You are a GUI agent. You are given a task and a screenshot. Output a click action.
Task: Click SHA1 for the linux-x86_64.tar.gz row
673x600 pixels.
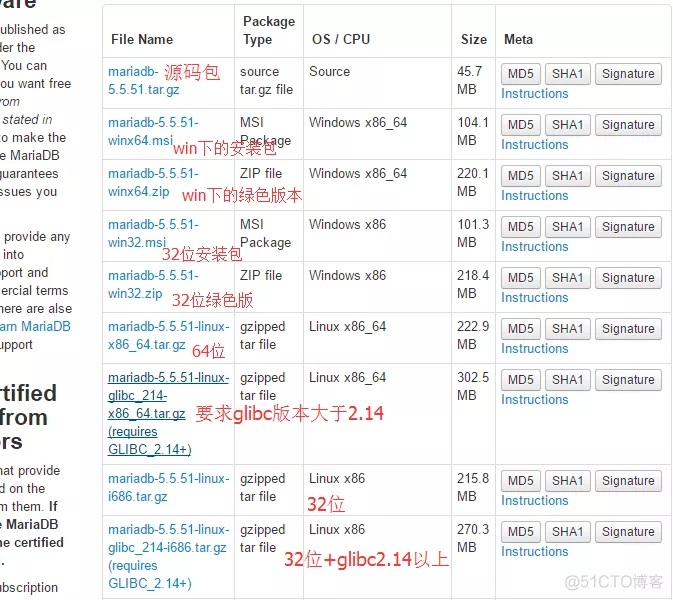[567, 329]
